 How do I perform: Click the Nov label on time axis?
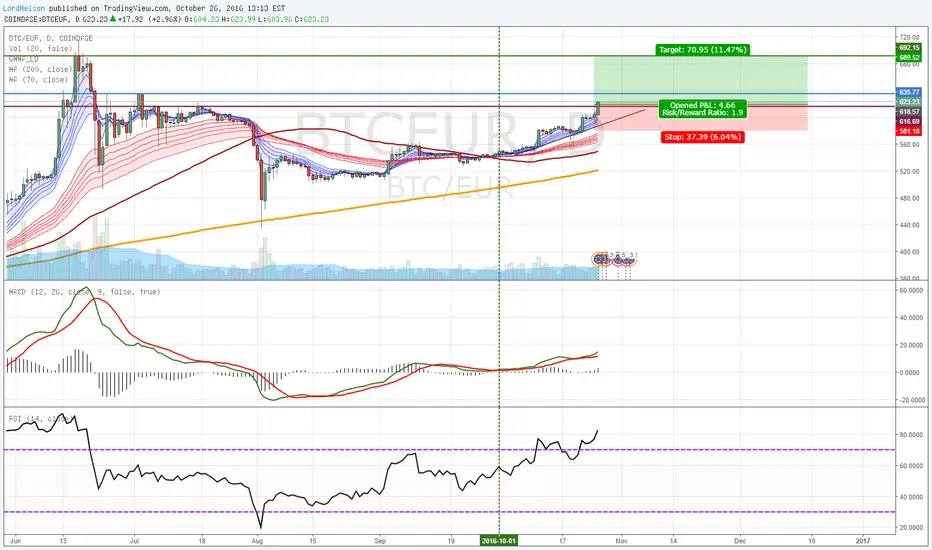pyautogui.click(x=621, y=541)
